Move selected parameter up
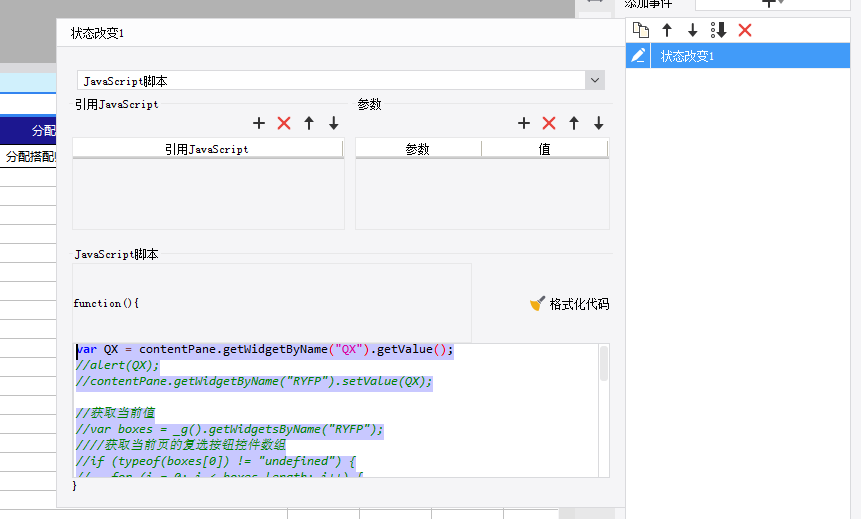 pyautogui.click(x=574, y=123)
